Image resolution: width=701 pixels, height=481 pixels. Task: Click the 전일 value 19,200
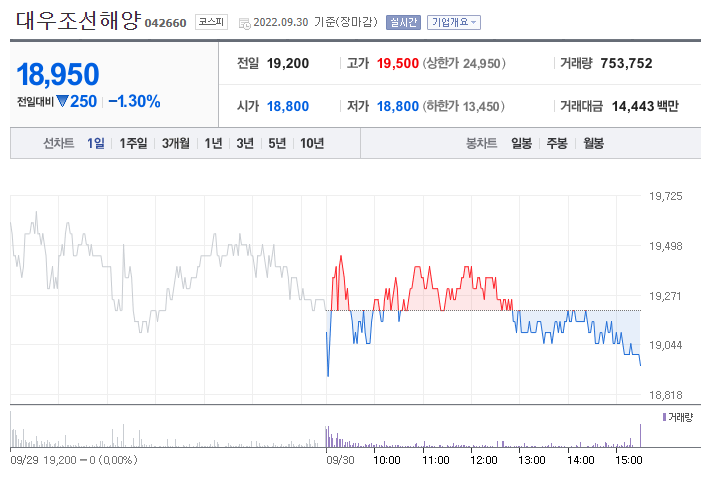[288, 63]
